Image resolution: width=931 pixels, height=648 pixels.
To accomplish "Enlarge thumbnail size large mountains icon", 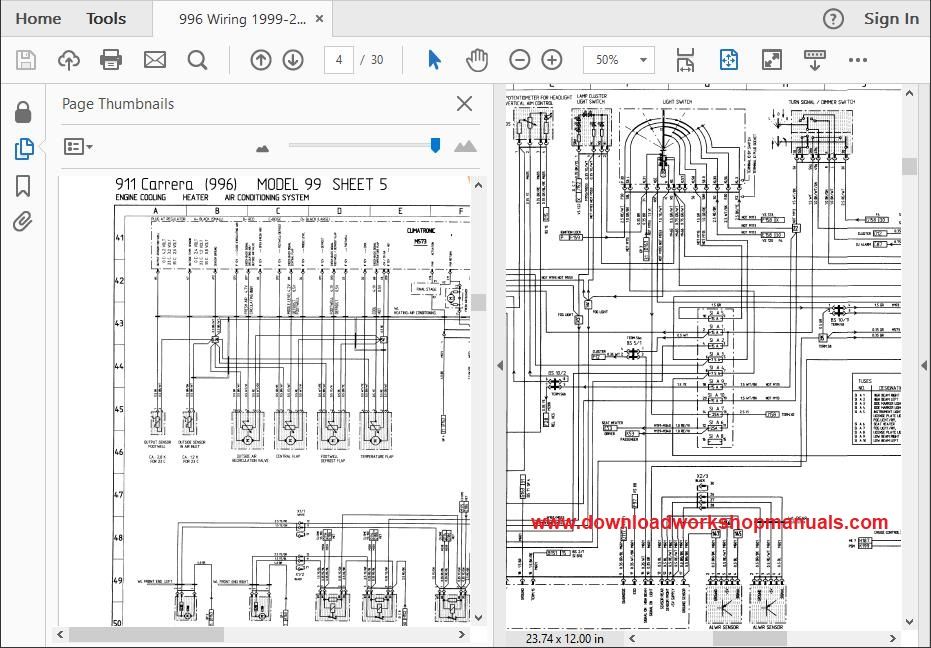I will (465, 146).
